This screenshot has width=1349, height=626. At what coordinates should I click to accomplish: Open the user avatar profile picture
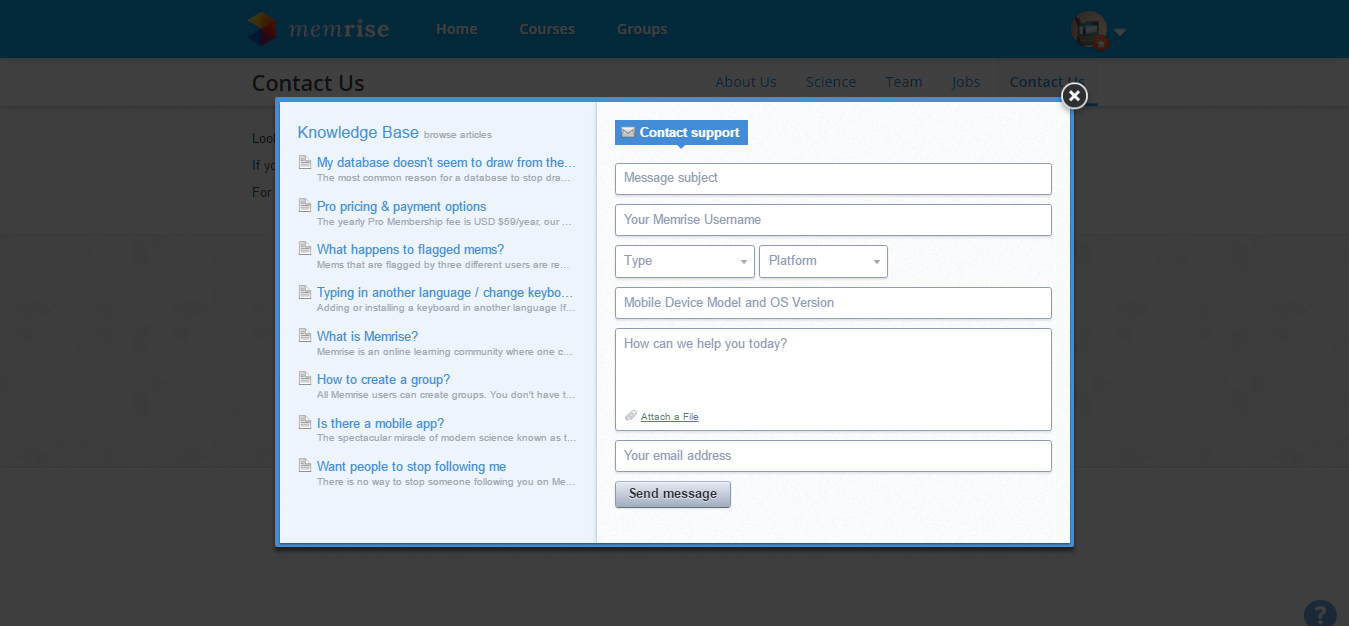pos(1089,30)
